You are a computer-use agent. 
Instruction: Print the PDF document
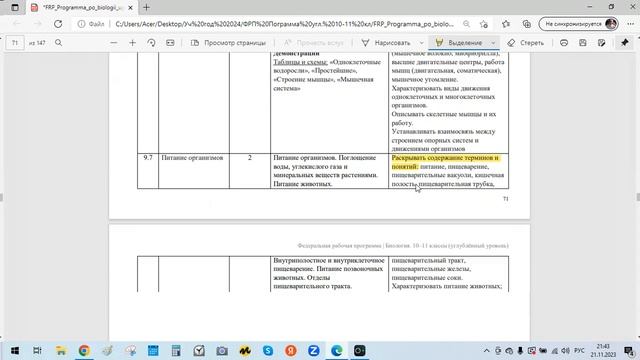click(564, 43)
